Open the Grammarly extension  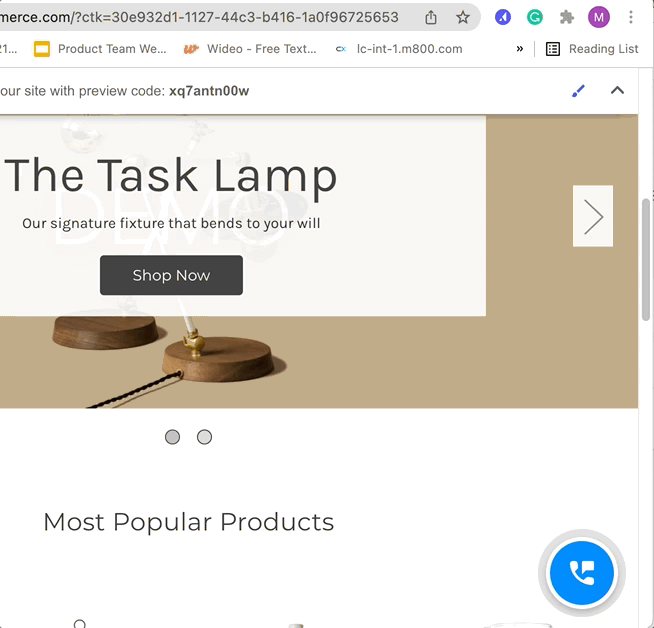(x=535, y=17)
